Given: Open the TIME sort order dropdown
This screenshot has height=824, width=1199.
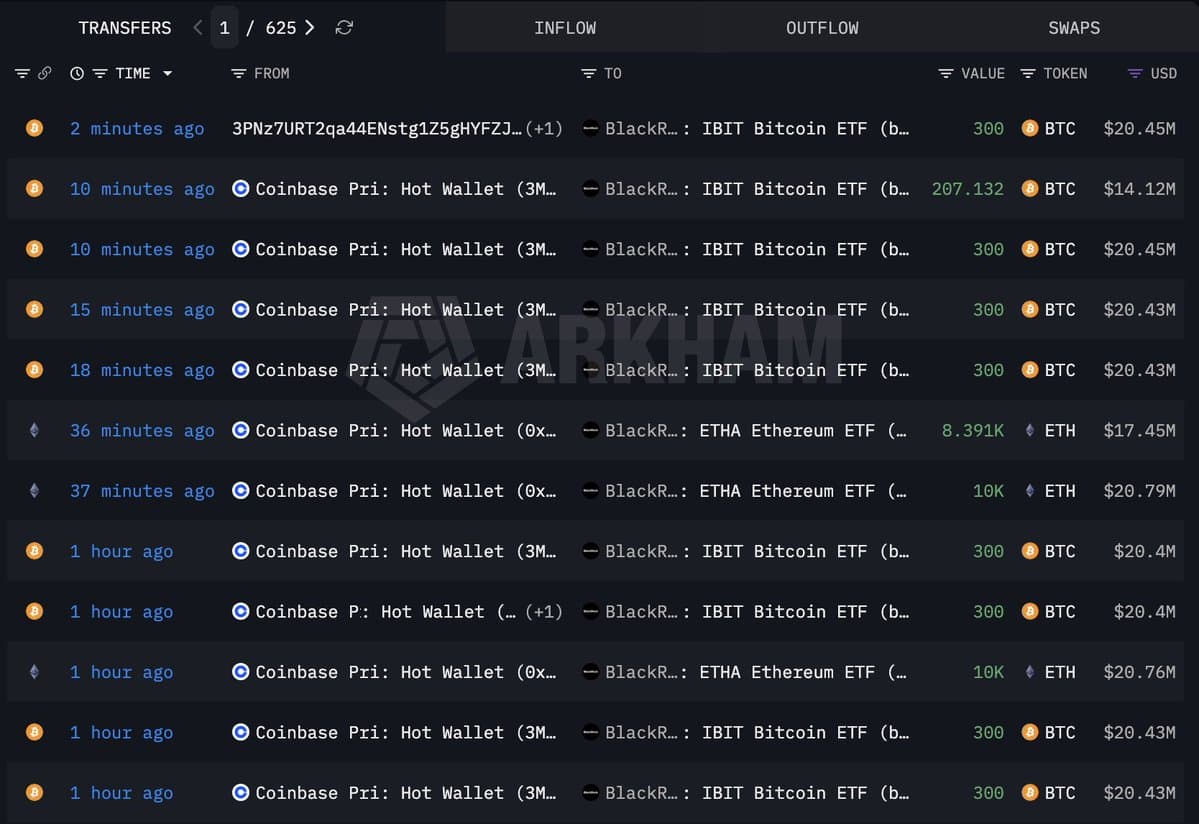Looking at the screenshot, I should click(x=167, y=73).
